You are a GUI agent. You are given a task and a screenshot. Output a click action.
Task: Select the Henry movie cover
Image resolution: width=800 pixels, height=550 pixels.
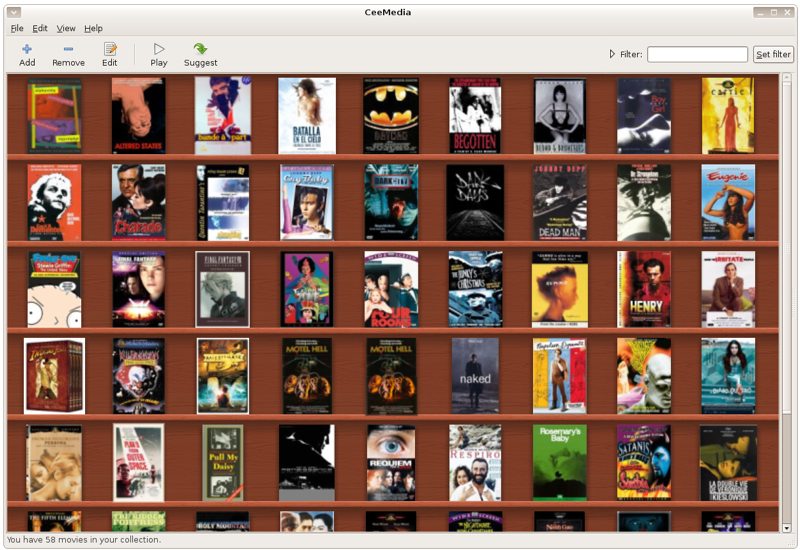[644, 289]
